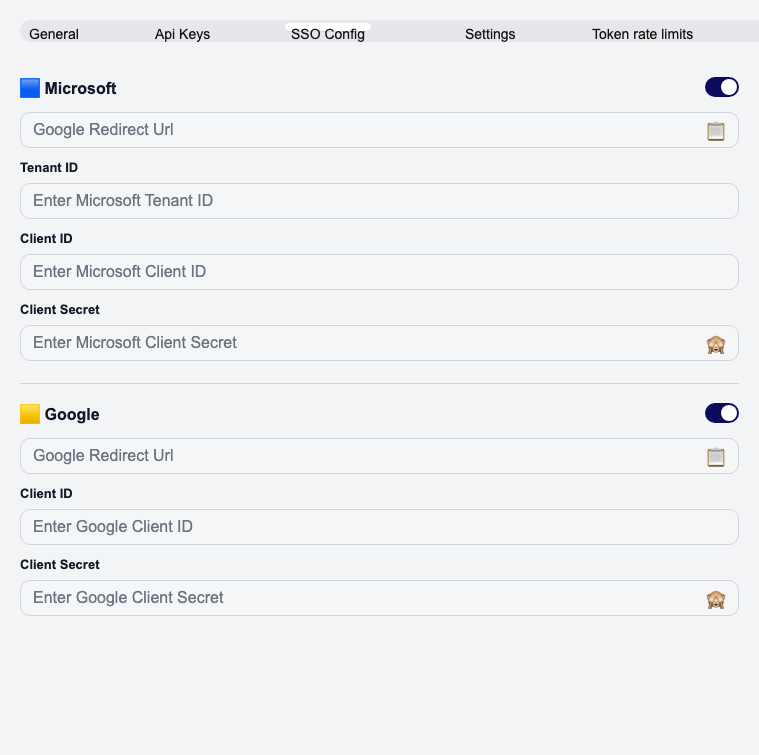Focus the Microsoft Client Secret field
This screenshot has width=759, height=755.
[360, 343]
